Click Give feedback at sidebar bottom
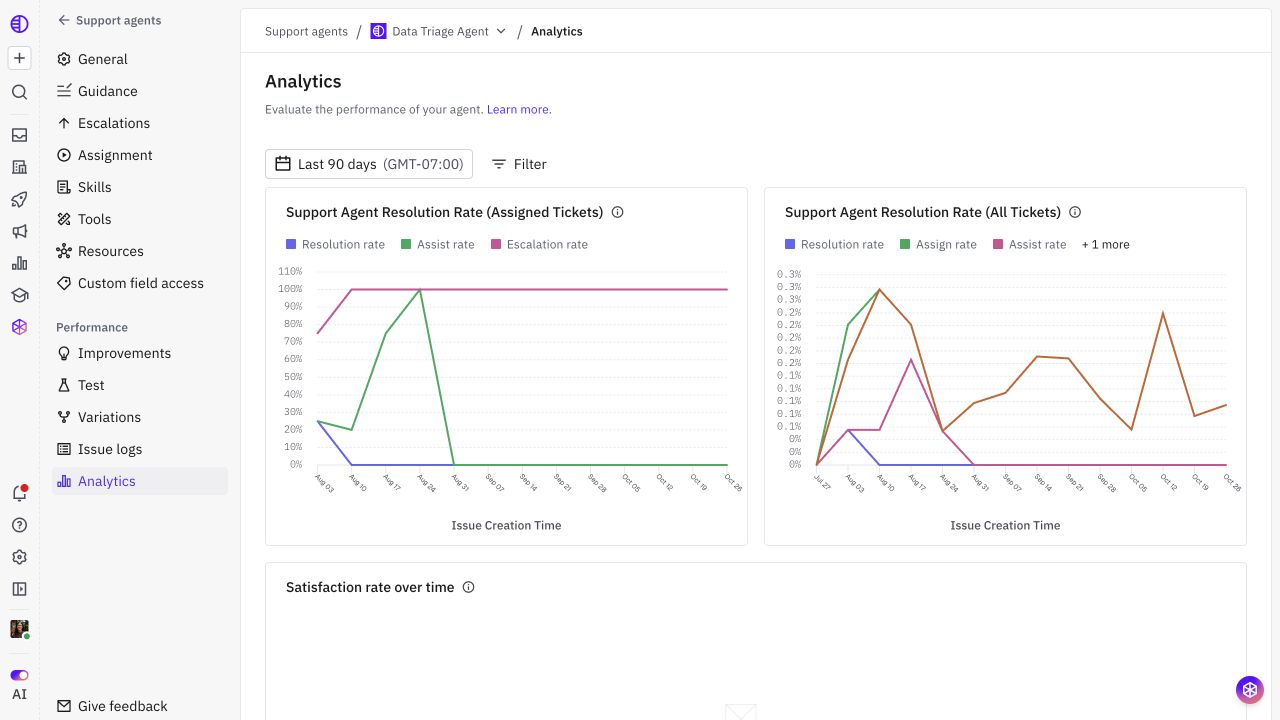This screenshot has height=720, width=1280. point(112,706)
